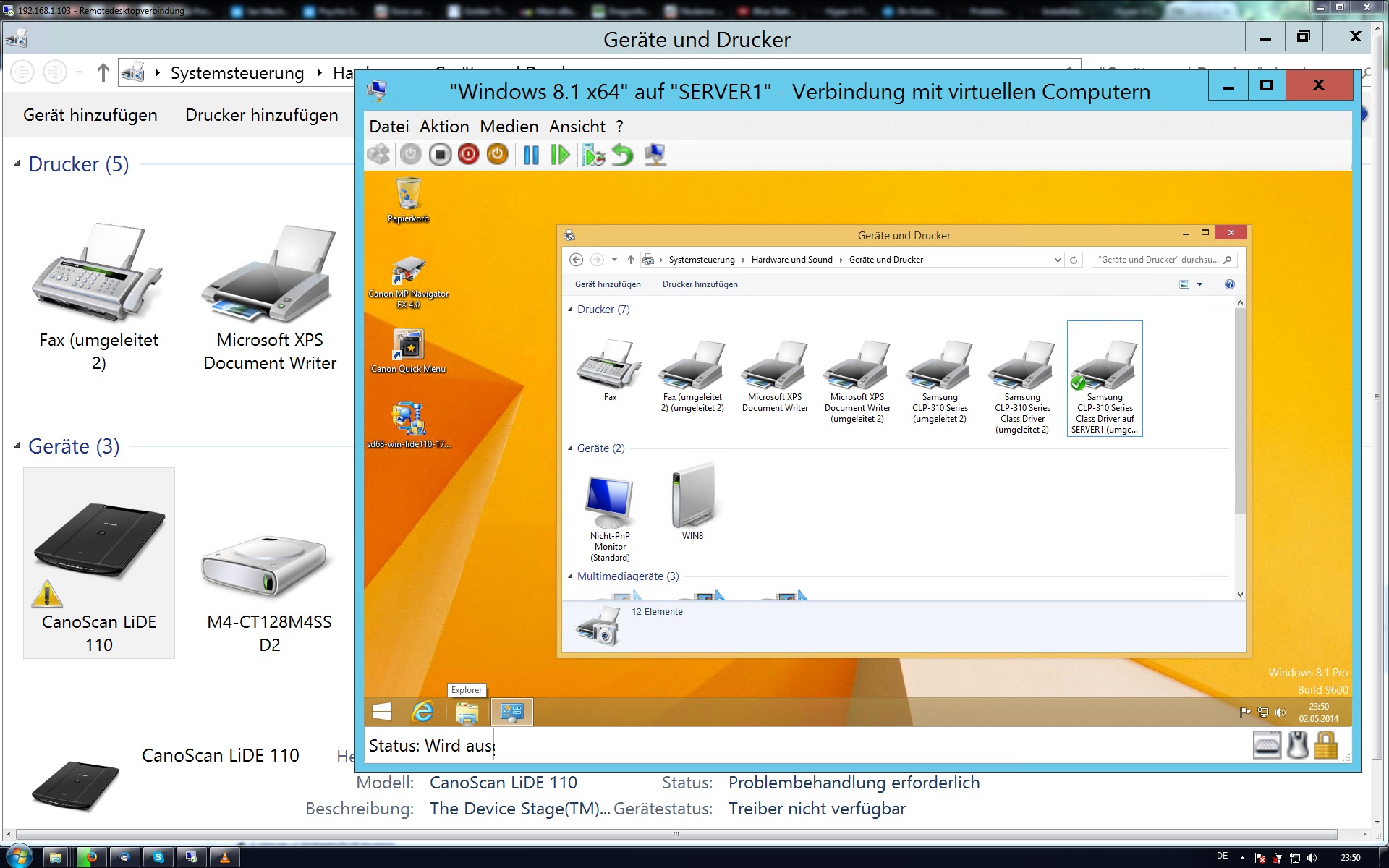Create a checkpoint via toolbar icon
Screen dimensions: 1389x868
pos(593,155)
